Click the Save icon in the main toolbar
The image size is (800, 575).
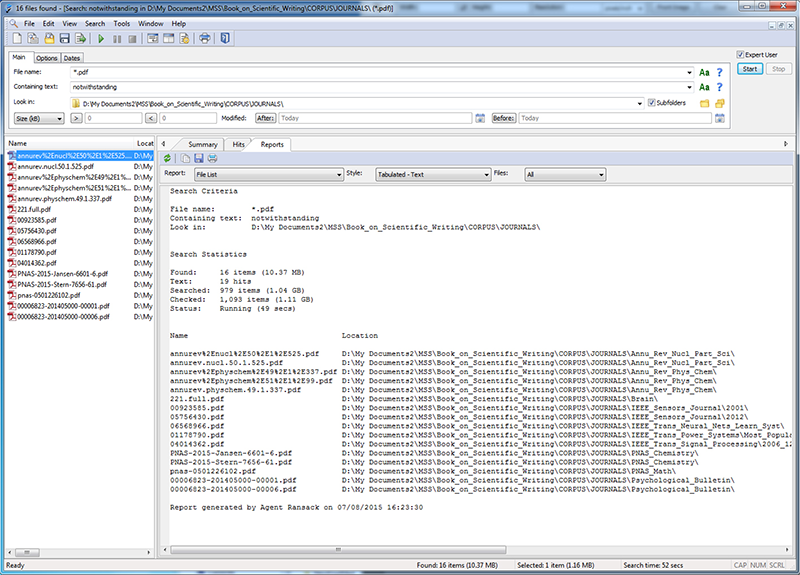pyautogui.click(x=64, y=39)
